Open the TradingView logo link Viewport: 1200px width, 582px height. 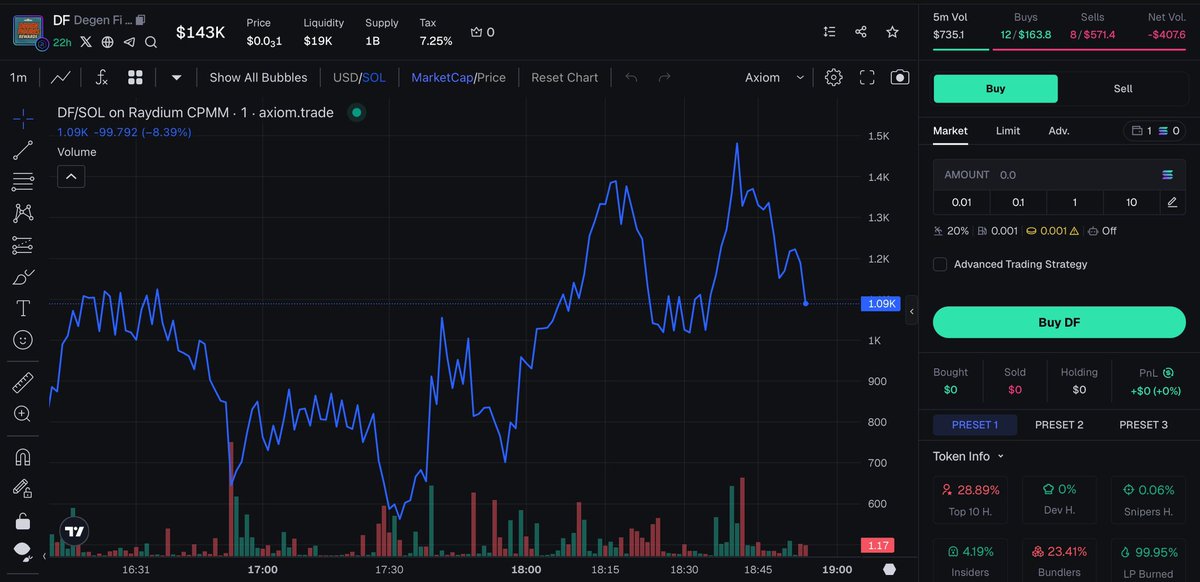point(73,531)
